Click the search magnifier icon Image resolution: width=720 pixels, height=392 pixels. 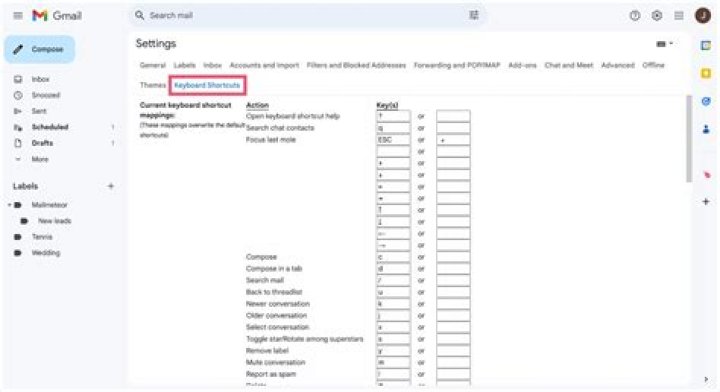139,15
